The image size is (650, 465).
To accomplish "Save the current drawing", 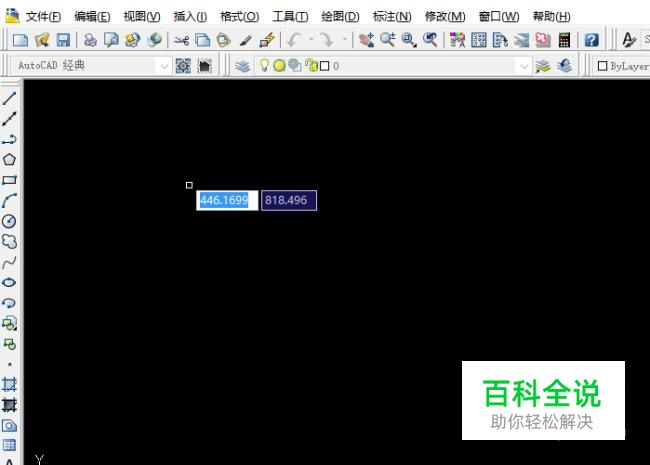I will 63,40.
